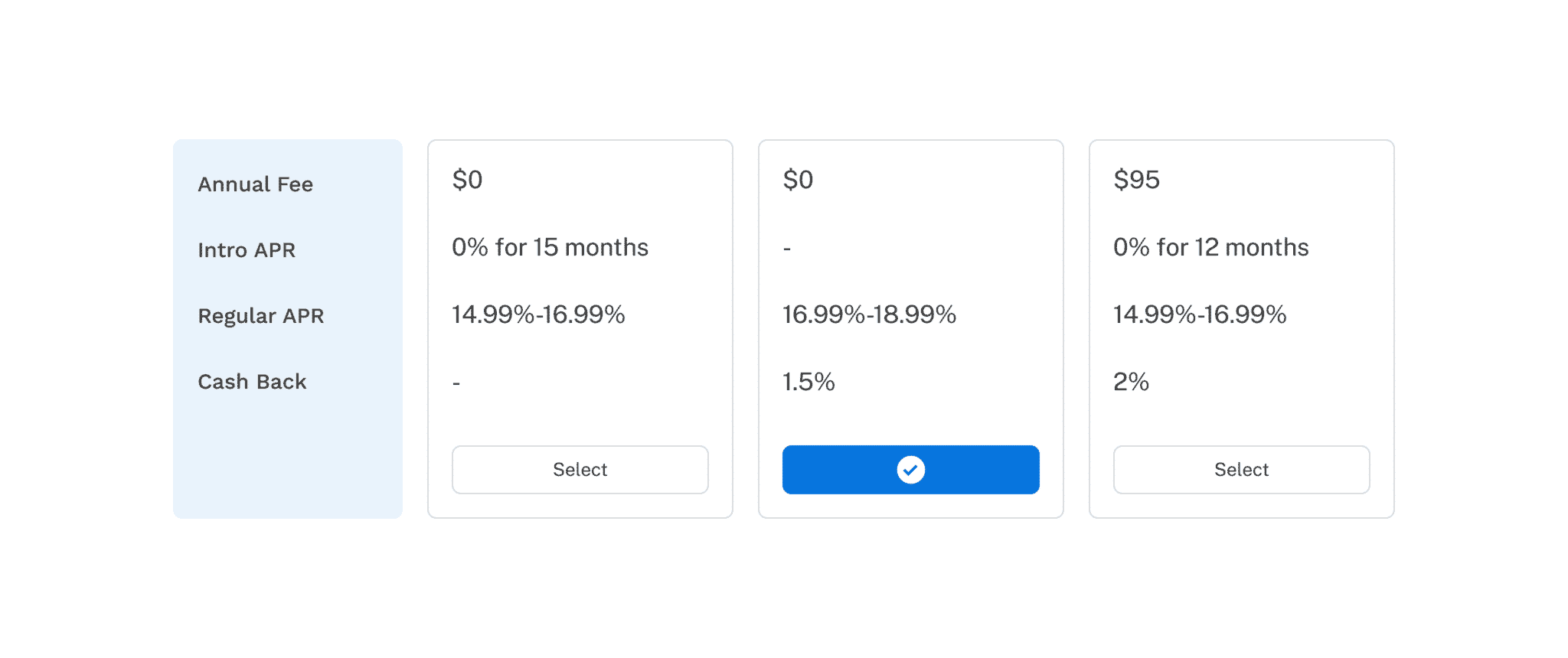Click the $95 annual fee value
The image size is (1568, 658).
(1136, 180)
